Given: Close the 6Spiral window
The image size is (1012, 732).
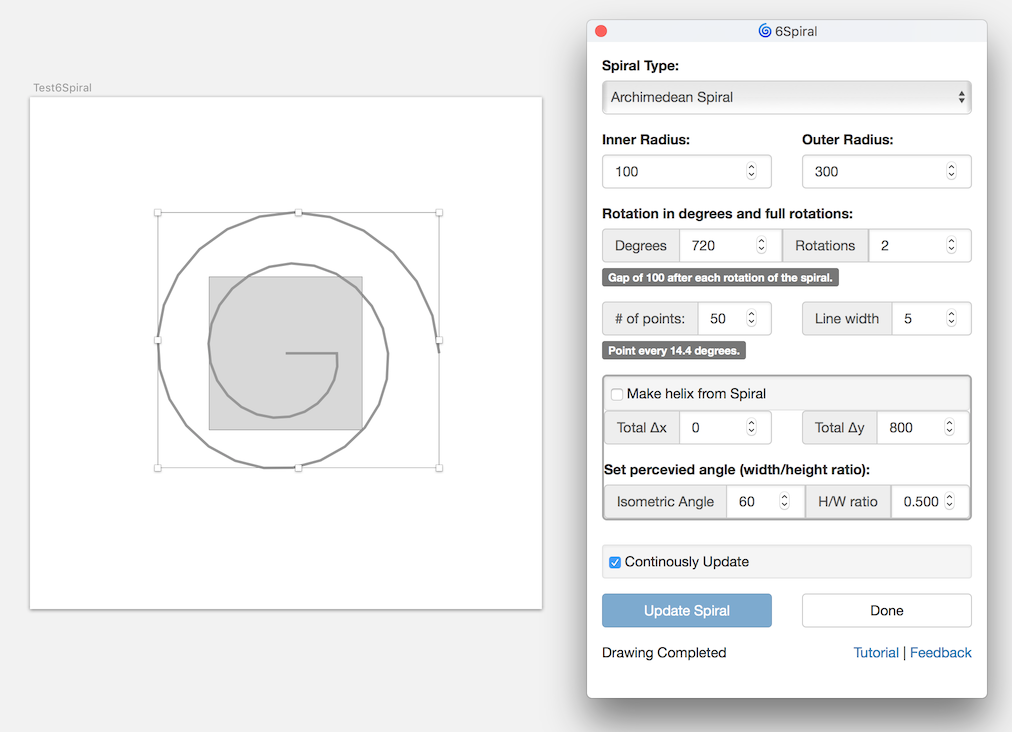Looking at the screenshot, I should (x=601, y=31).
